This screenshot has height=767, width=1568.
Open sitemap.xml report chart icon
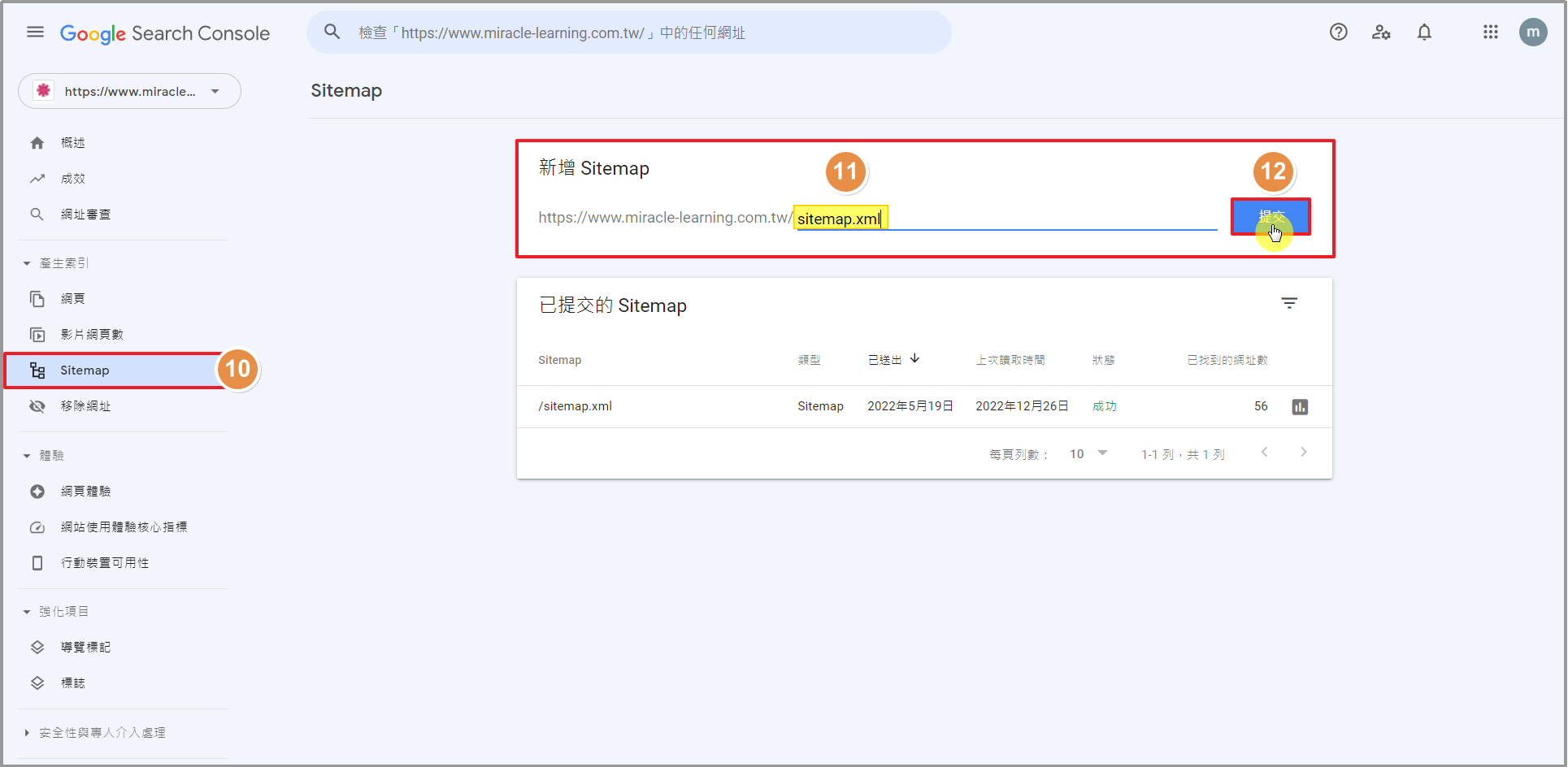1300,407
